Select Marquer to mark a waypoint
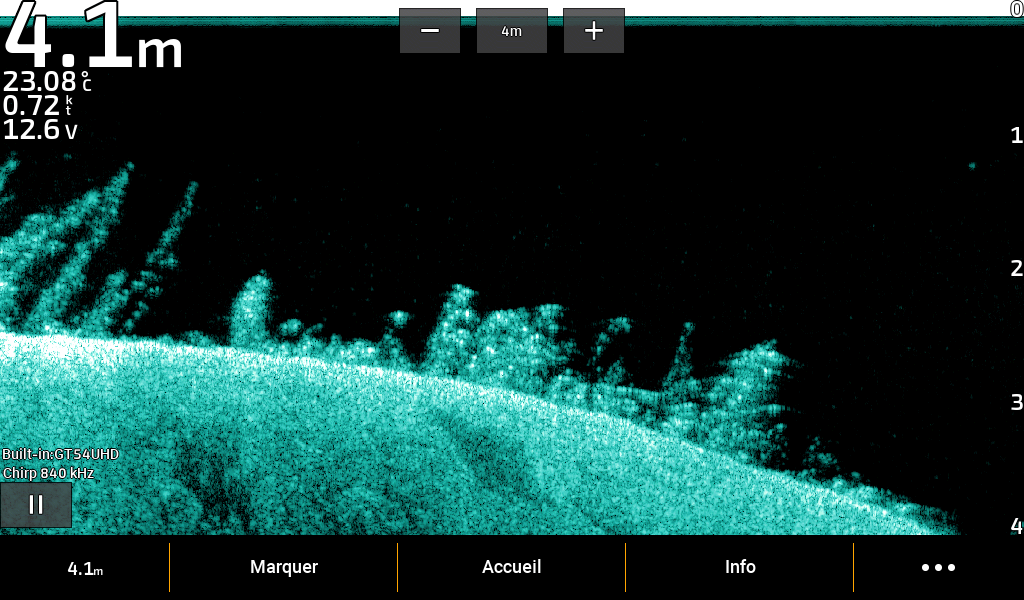 coord(284,567)
